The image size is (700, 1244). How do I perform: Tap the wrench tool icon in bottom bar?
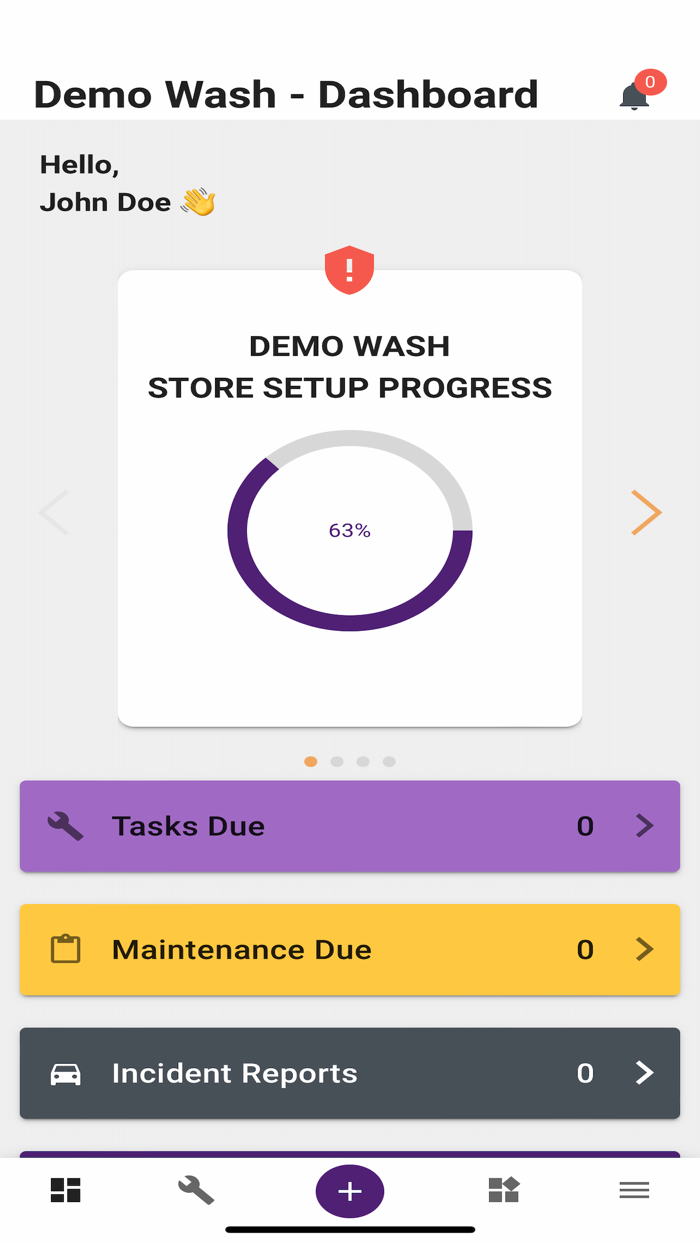196,1190
